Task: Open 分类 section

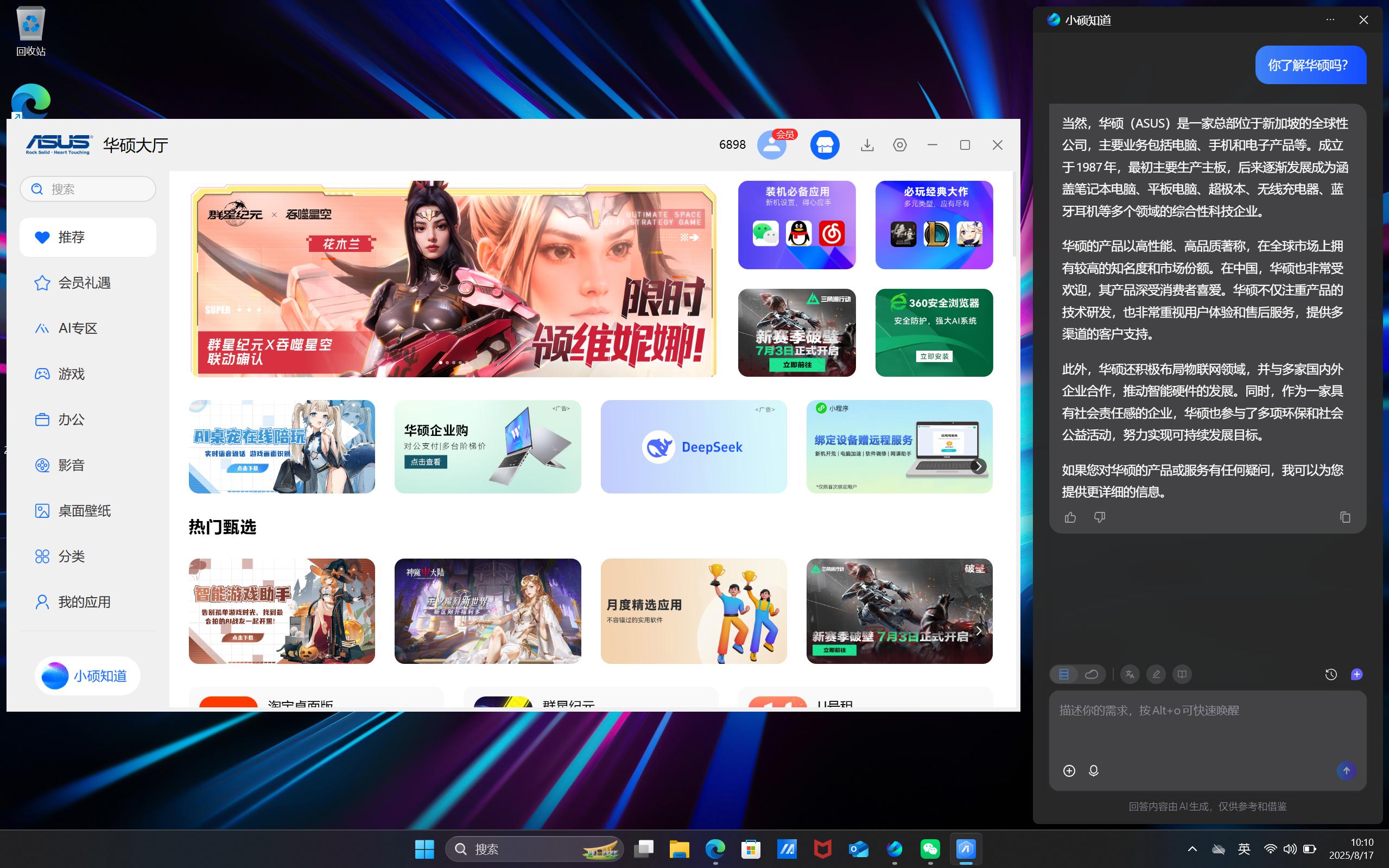Action: tap(88, 556)
